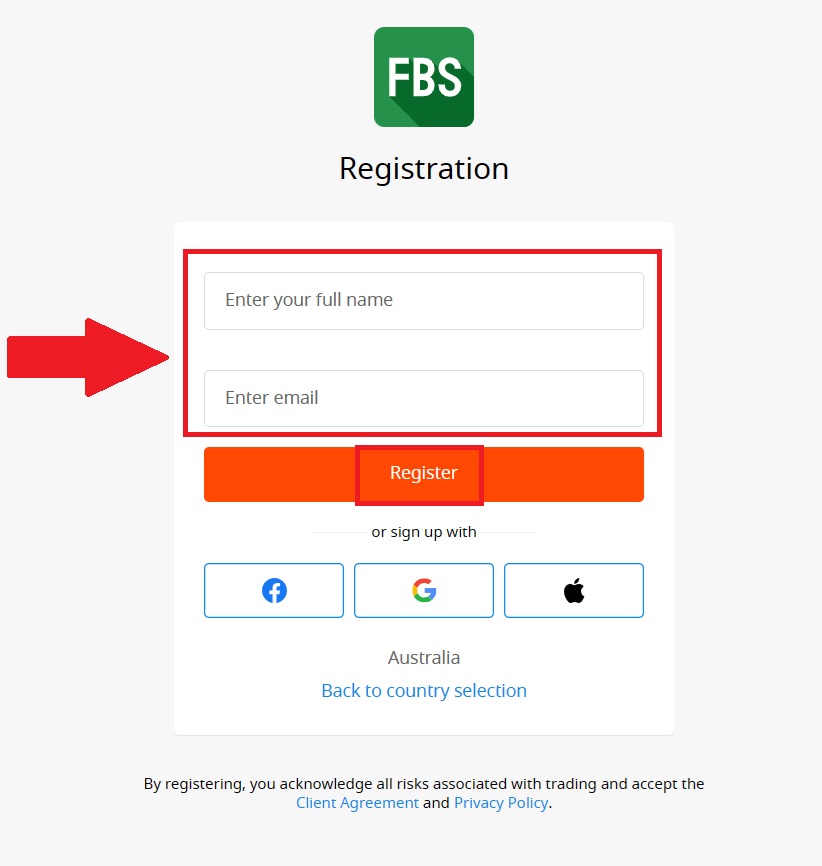This screenshot has height=866, width=822.
Task: Open the Client Agreement link
Action: coord(357,803)
